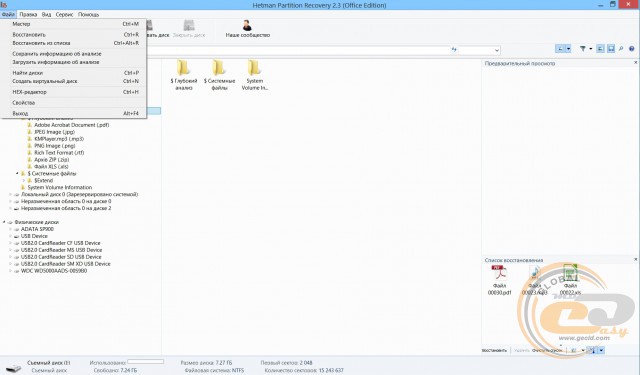
Task: Select PNG Image (.png) tree folder
Action: 54,146
